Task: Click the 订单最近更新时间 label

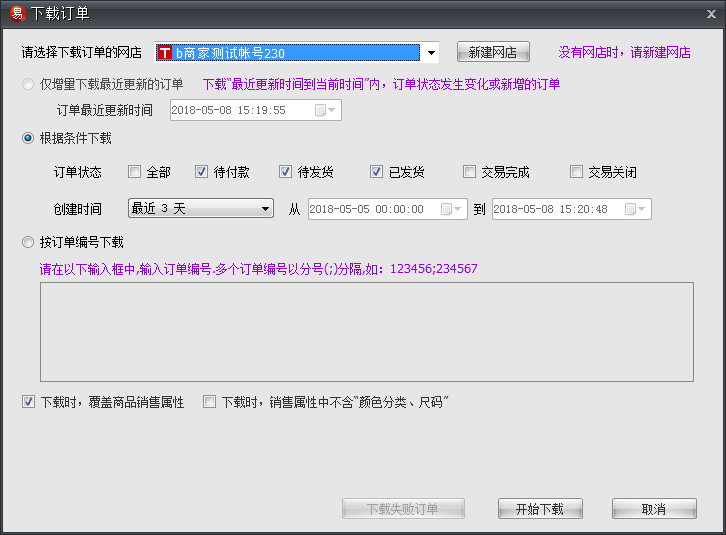Action: click(105, 110)
